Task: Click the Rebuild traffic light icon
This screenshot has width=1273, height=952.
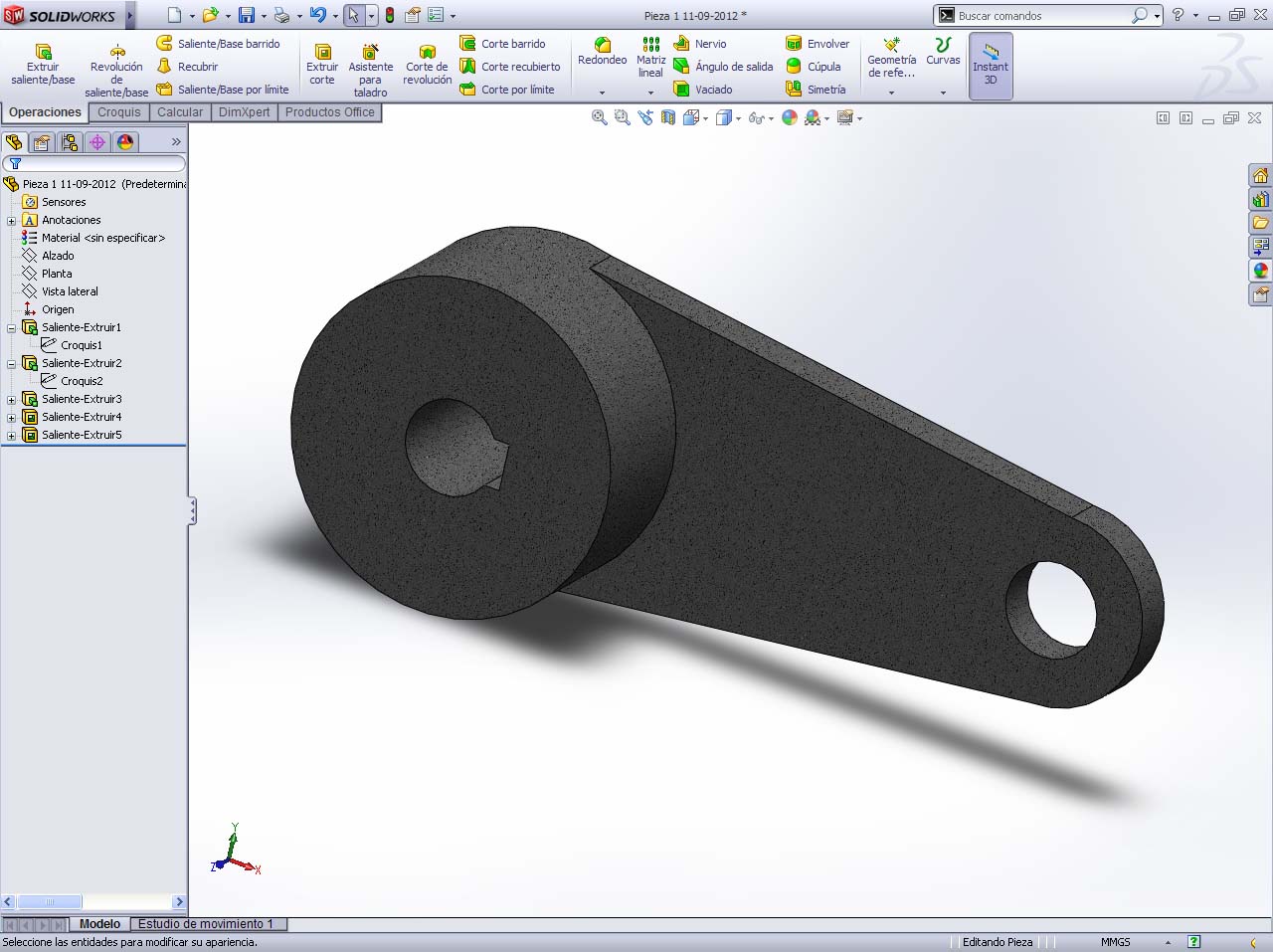Action: [390, 15]
